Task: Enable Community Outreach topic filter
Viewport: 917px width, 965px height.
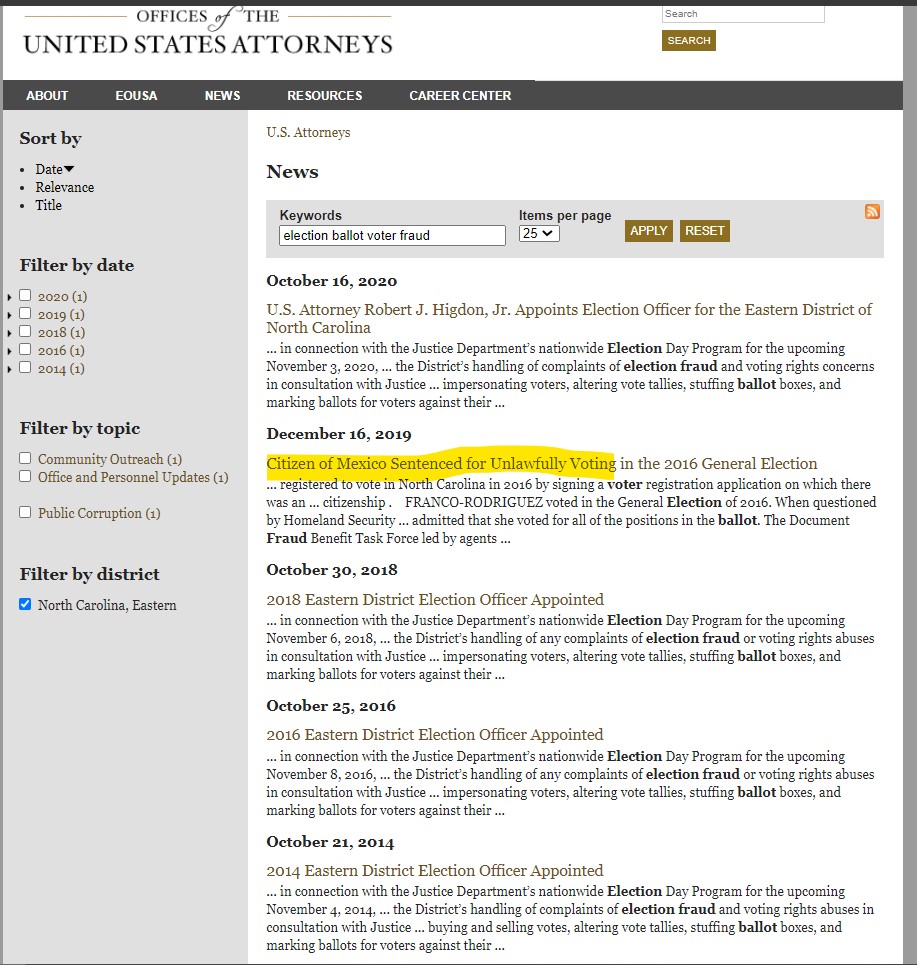Action: [25, 458]
